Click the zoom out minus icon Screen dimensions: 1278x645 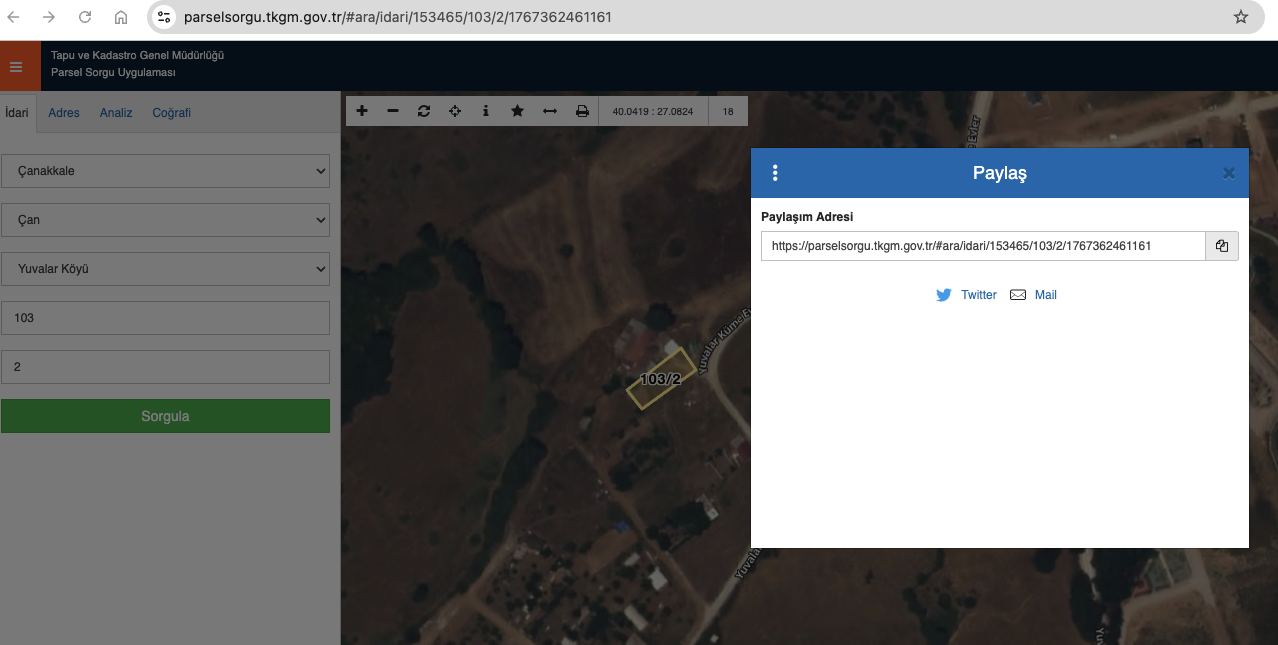point(393,111)
